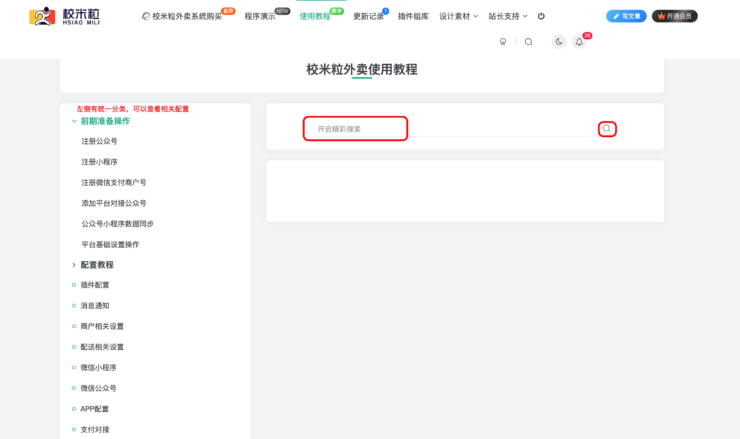
Task: Click the 校米粒 site logo
Action: click(64, 16)
